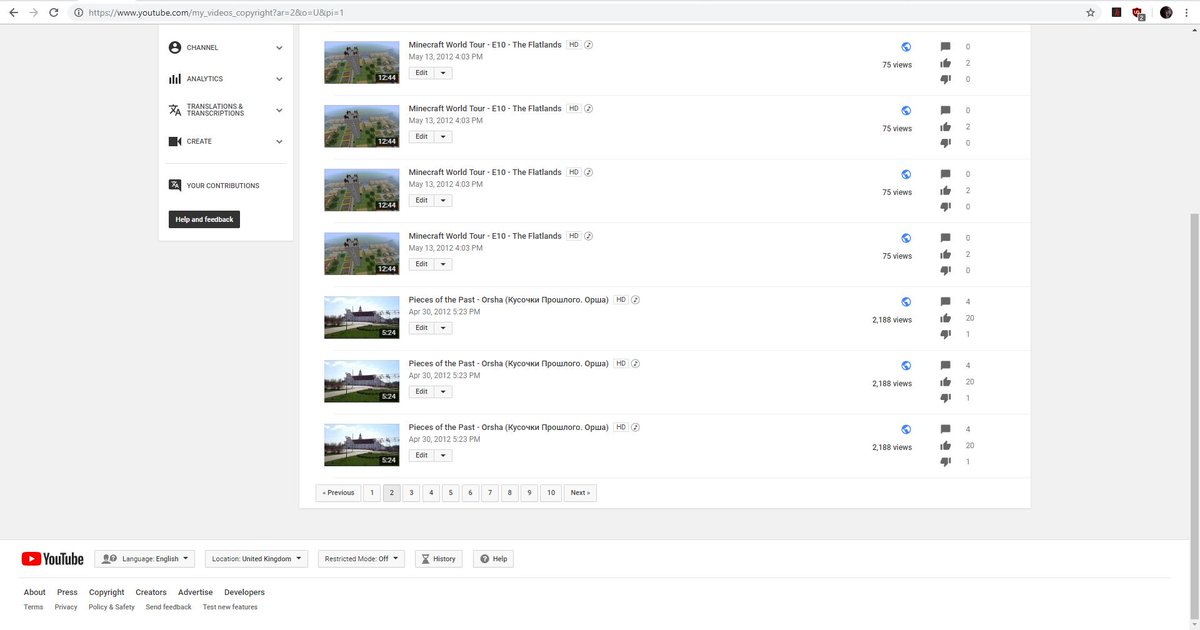Screen dimensions: 1200x630
Task: Open Edit dropdown arrow on last Pieces of the Past row
Action: point(443,455)
